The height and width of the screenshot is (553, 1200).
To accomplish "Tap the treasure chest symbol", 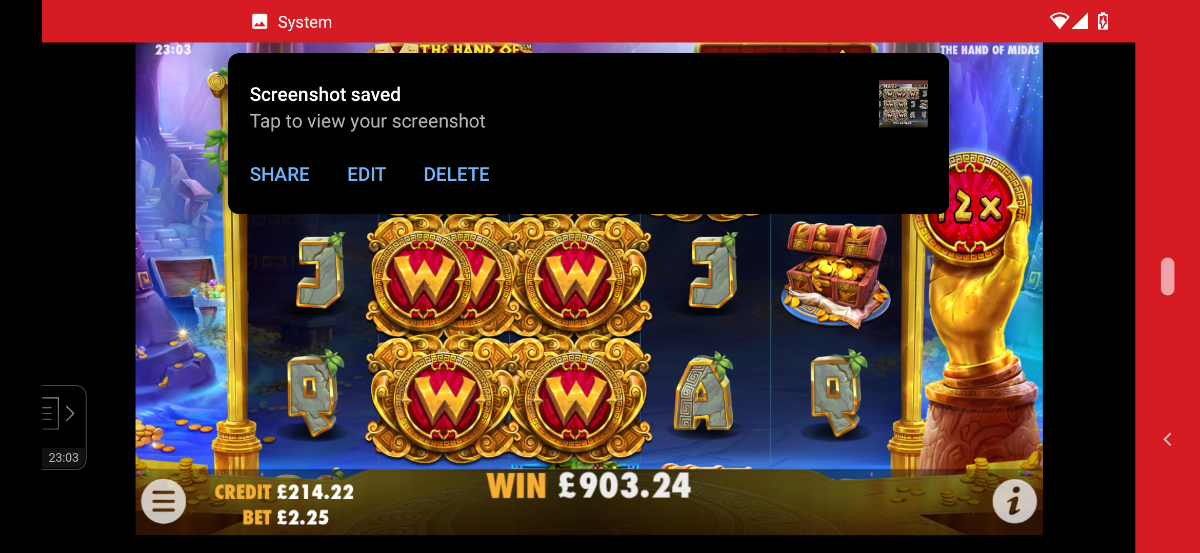I will (x=837, y=274).
